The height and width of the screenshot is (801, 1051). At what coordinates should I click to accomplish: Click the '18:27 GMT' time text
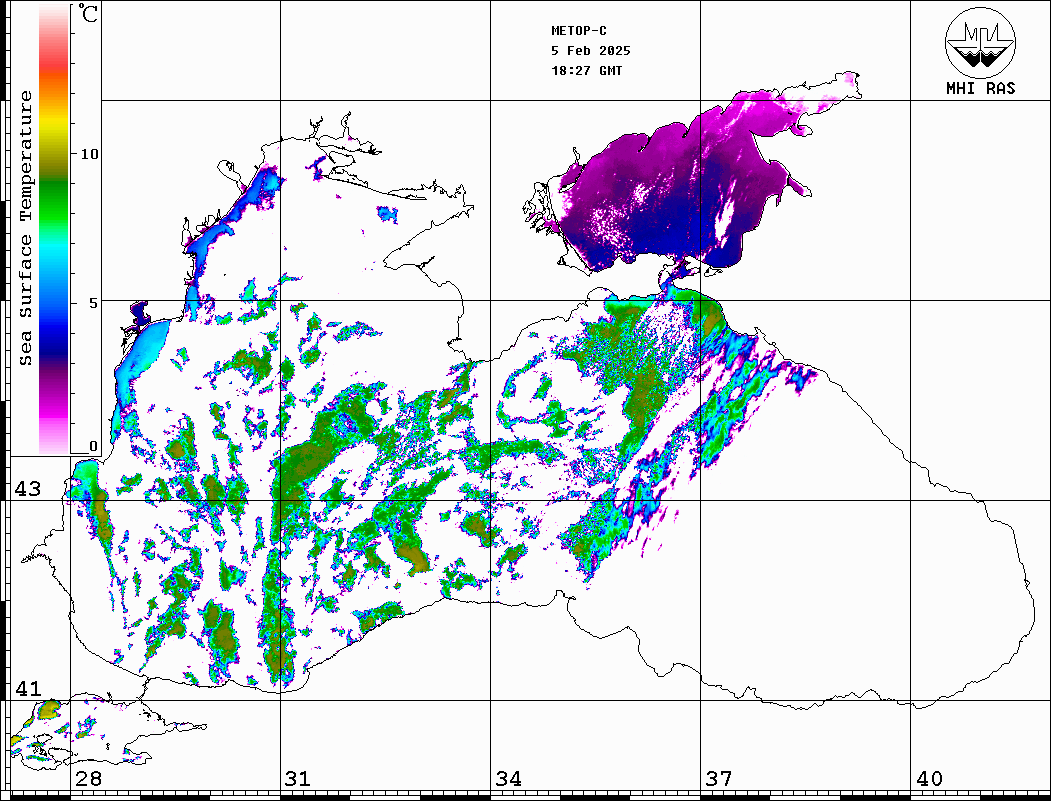coord(586,70)
